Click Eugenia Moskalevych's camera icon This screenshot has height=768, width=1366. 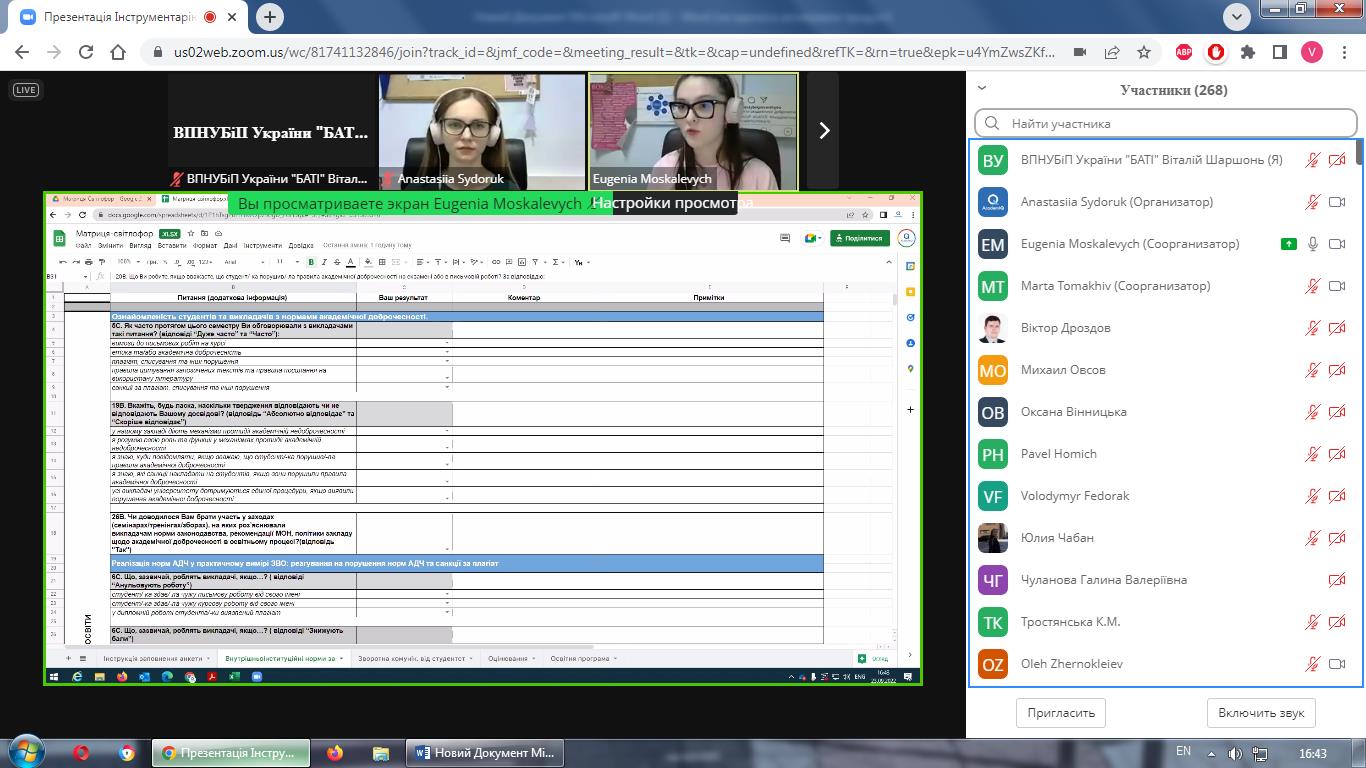[x=1337, y=244]
